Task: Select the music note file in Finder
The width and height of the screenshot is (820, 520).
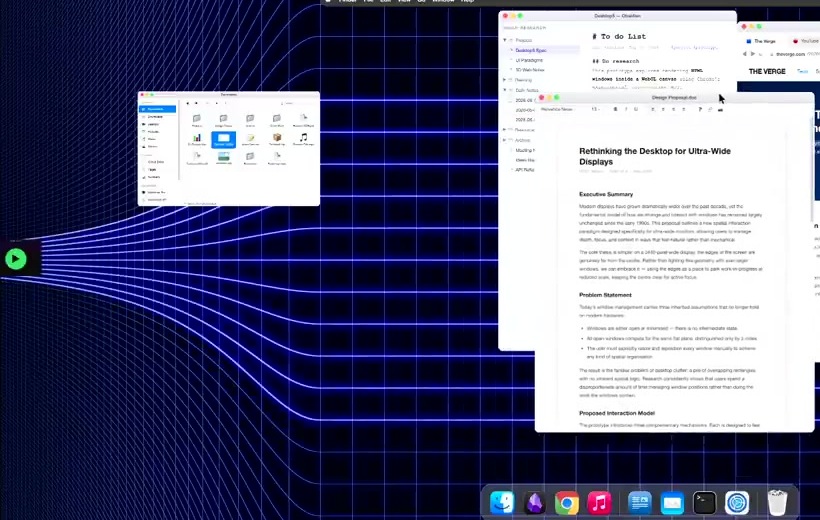Action: (x=303, y=139)
